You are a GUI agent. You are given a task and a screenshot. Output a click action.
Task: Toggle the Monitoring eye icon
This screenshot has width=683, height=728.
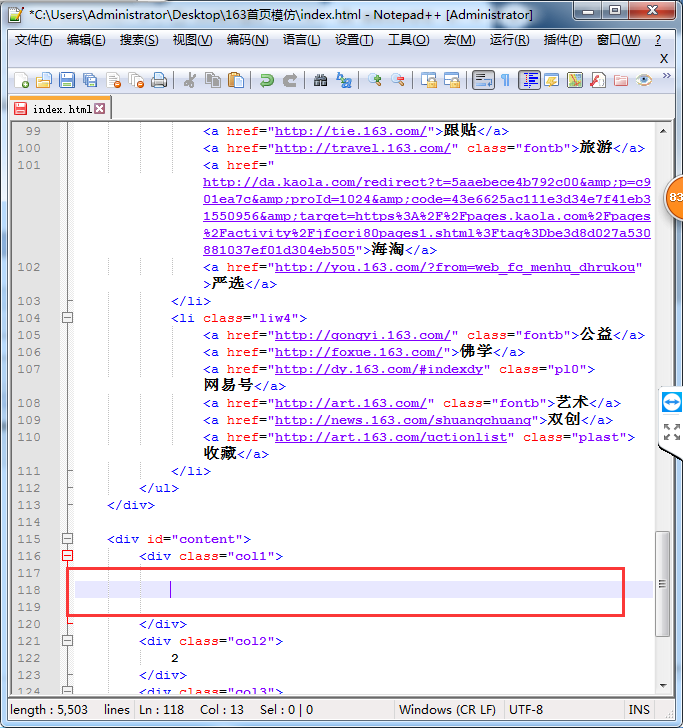tap(644, 80)
